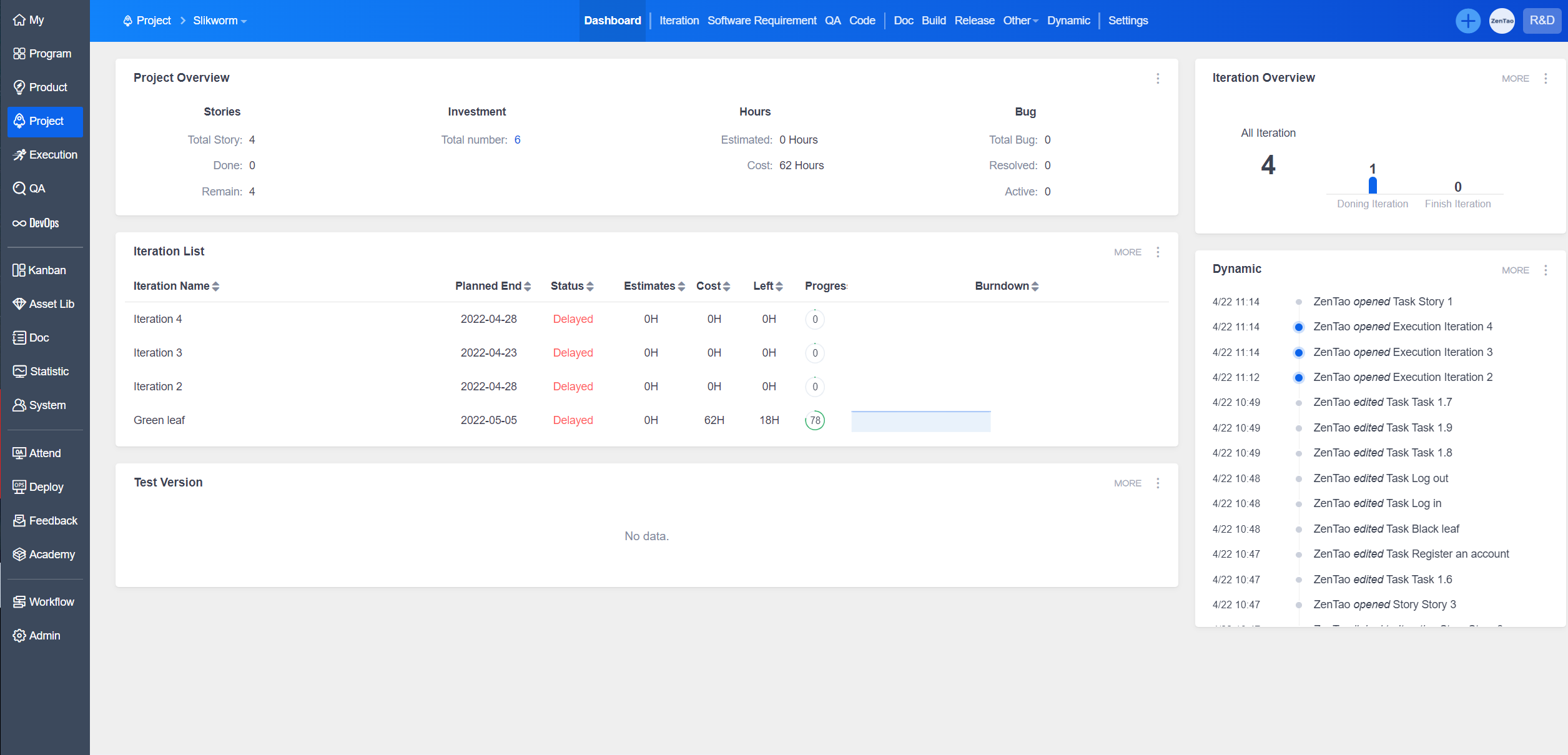The height and width of the screenshot is (755, 1568).
Task: Click Delayed status for Iteration 2
Action: click(x=573, y=387)
